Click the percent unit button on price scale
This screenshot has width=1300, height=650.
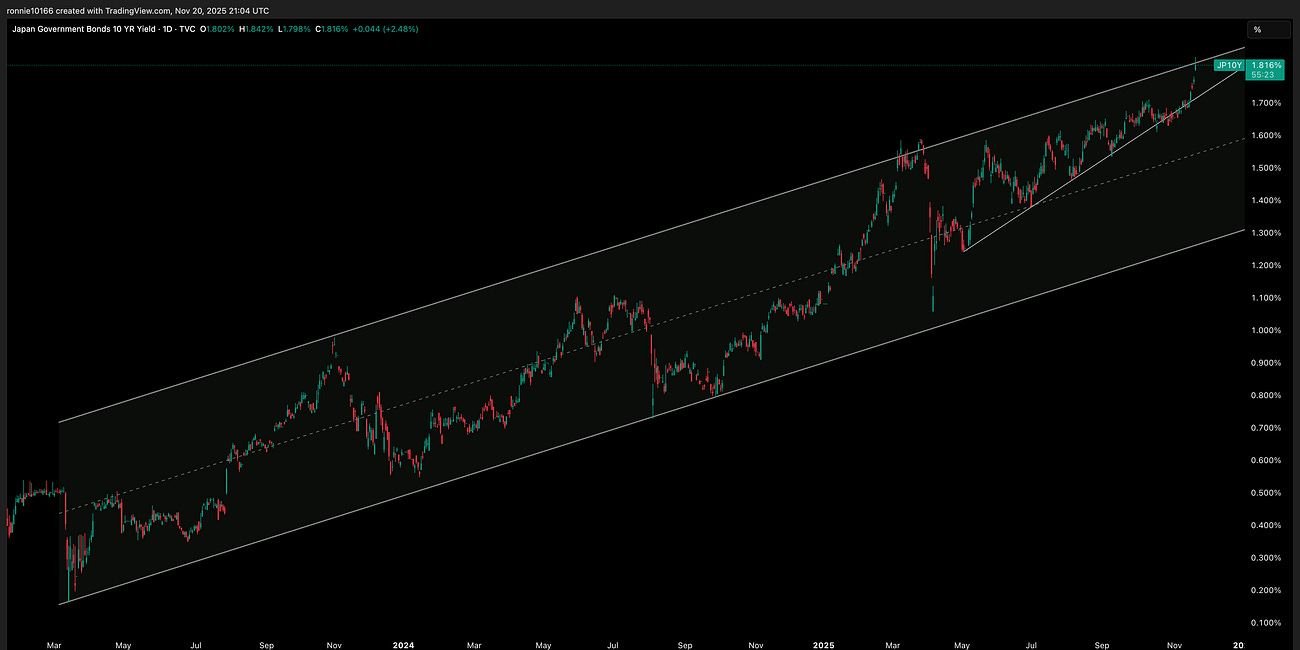click(x=1257, y=30)
